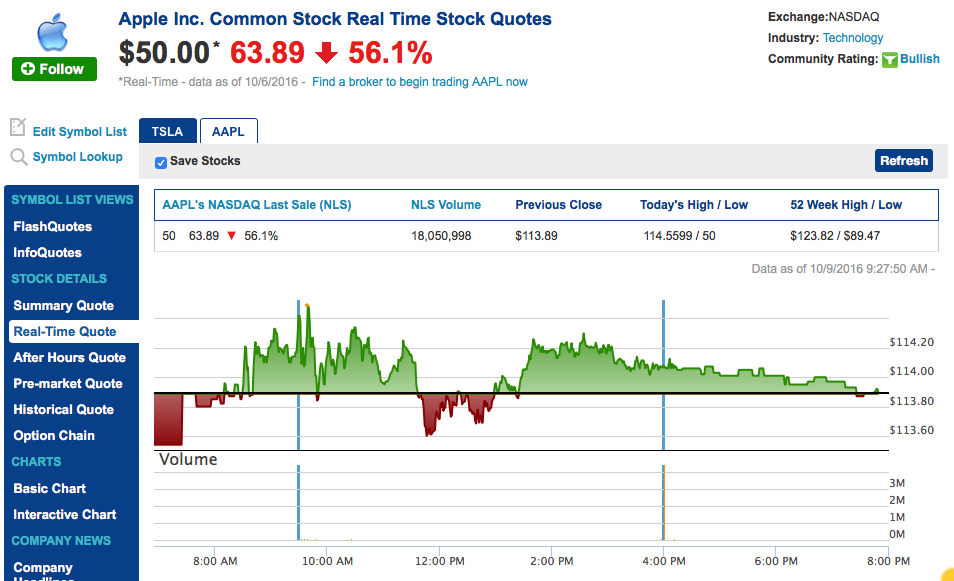Open Option Chain page
This screenshot has width=954, height=581.
[54, 436]
